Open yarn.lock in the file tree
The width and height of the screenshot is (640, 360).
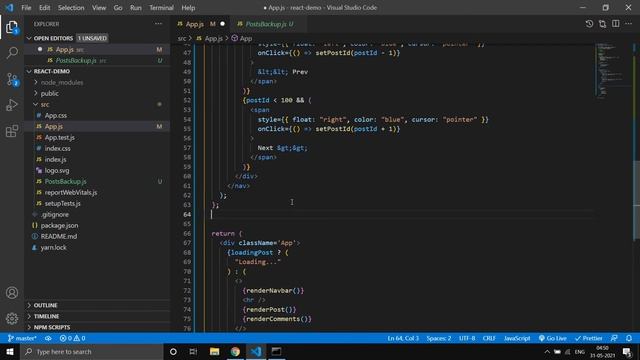click(98, 247)
